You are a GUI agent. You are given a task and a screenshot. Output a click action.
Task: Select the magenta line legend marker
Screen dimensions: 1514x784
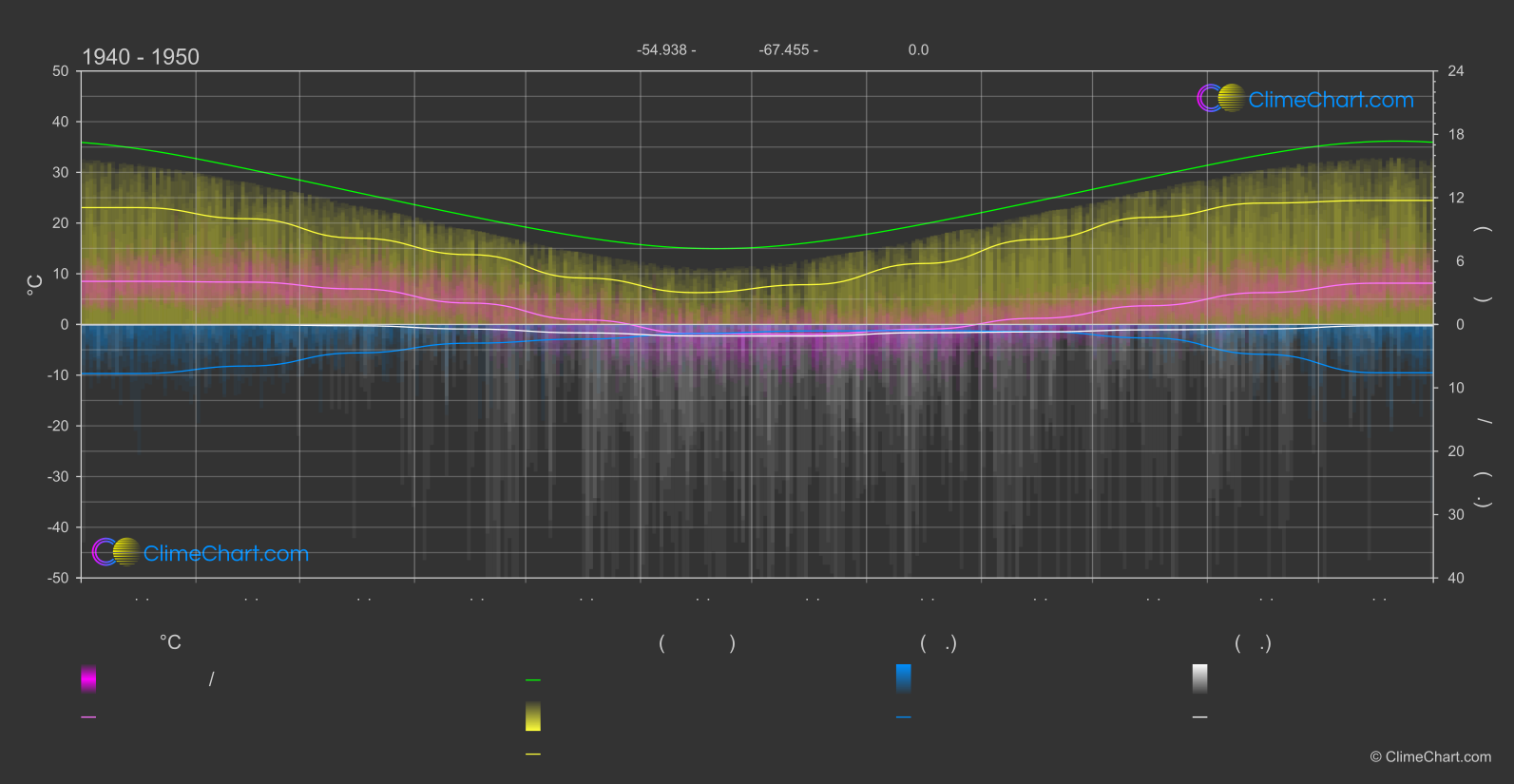coord(88,717)
